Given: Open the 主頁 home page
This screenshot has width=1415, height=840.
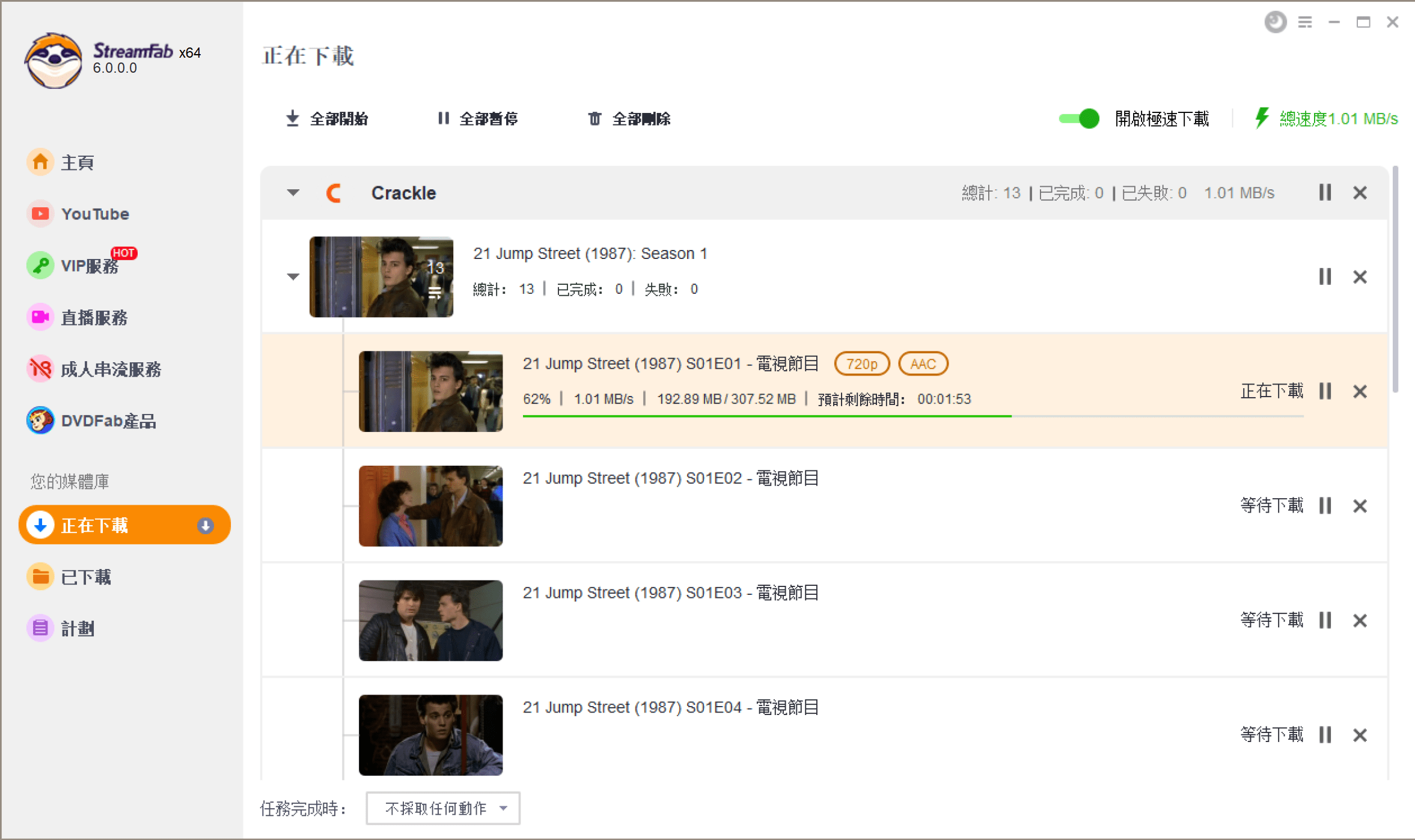Looking at the screenshot, I should tap(60, 162).
